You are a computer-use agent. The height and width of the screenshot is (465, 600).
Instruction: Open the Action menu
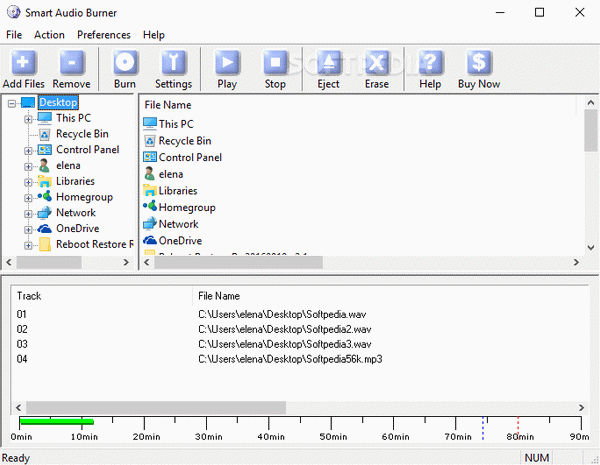click(49, 35)
